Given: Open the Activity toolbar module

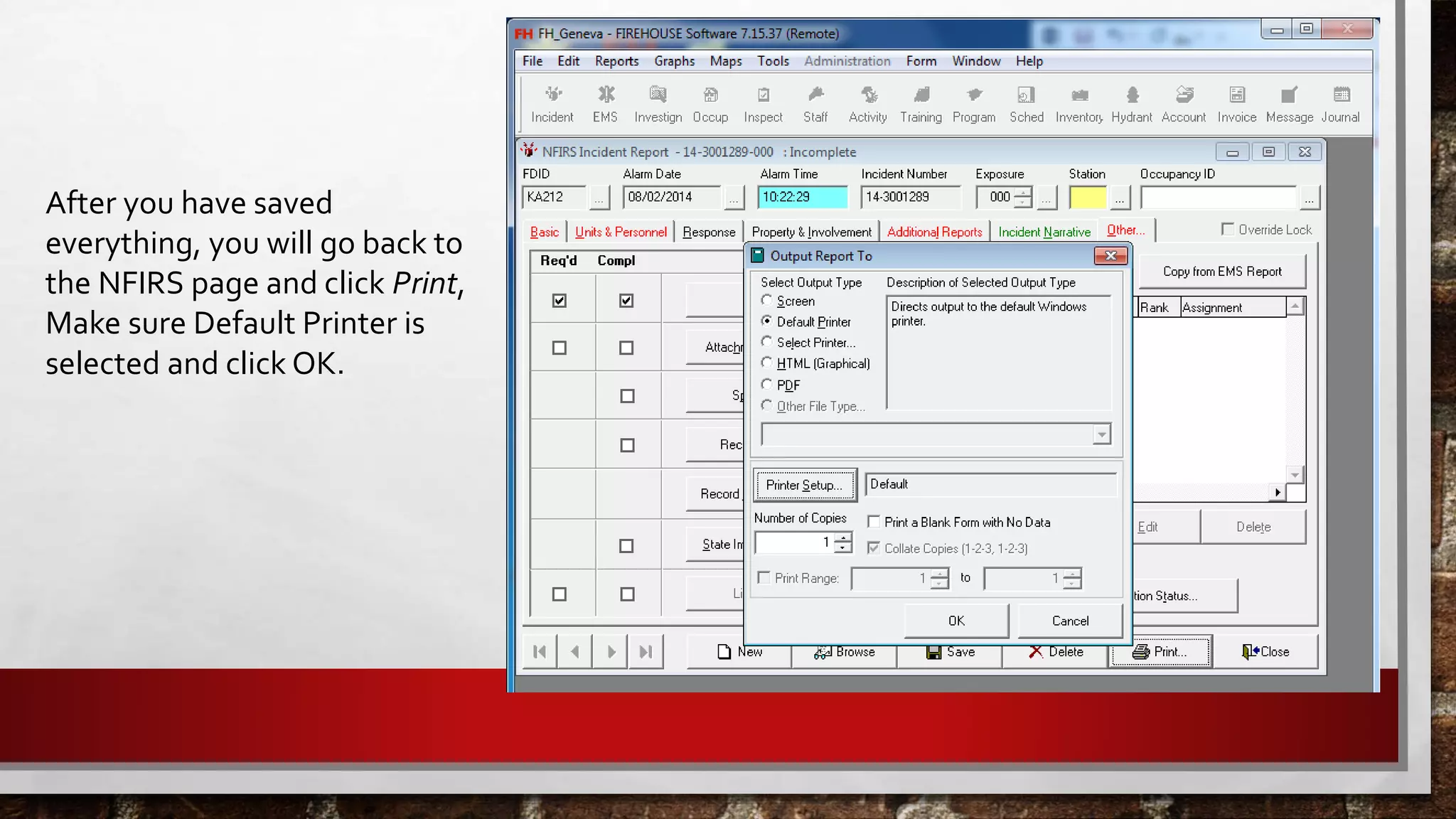Looking at the screenshot, I should point(868,104).
